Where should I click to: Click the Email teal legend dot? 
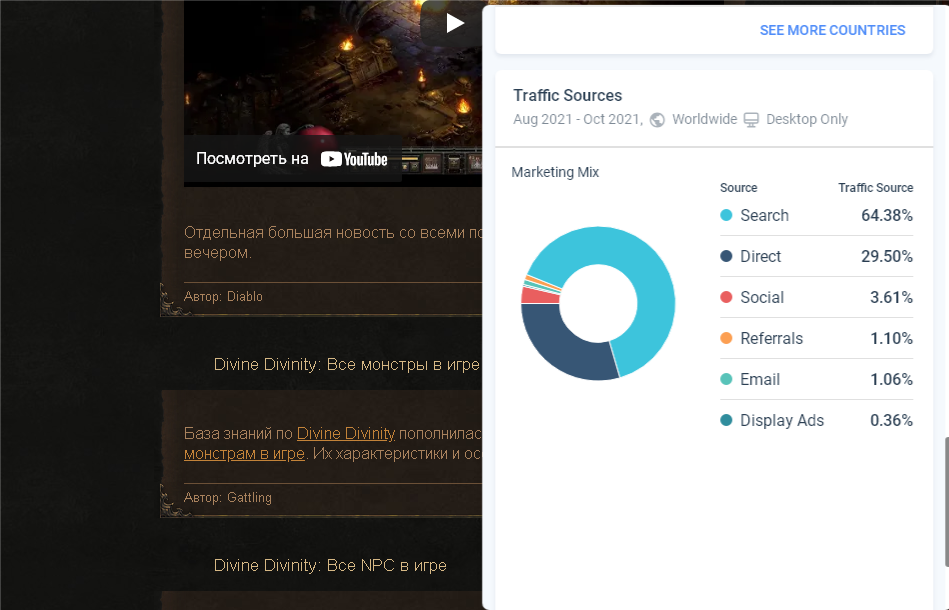point(726,379)
